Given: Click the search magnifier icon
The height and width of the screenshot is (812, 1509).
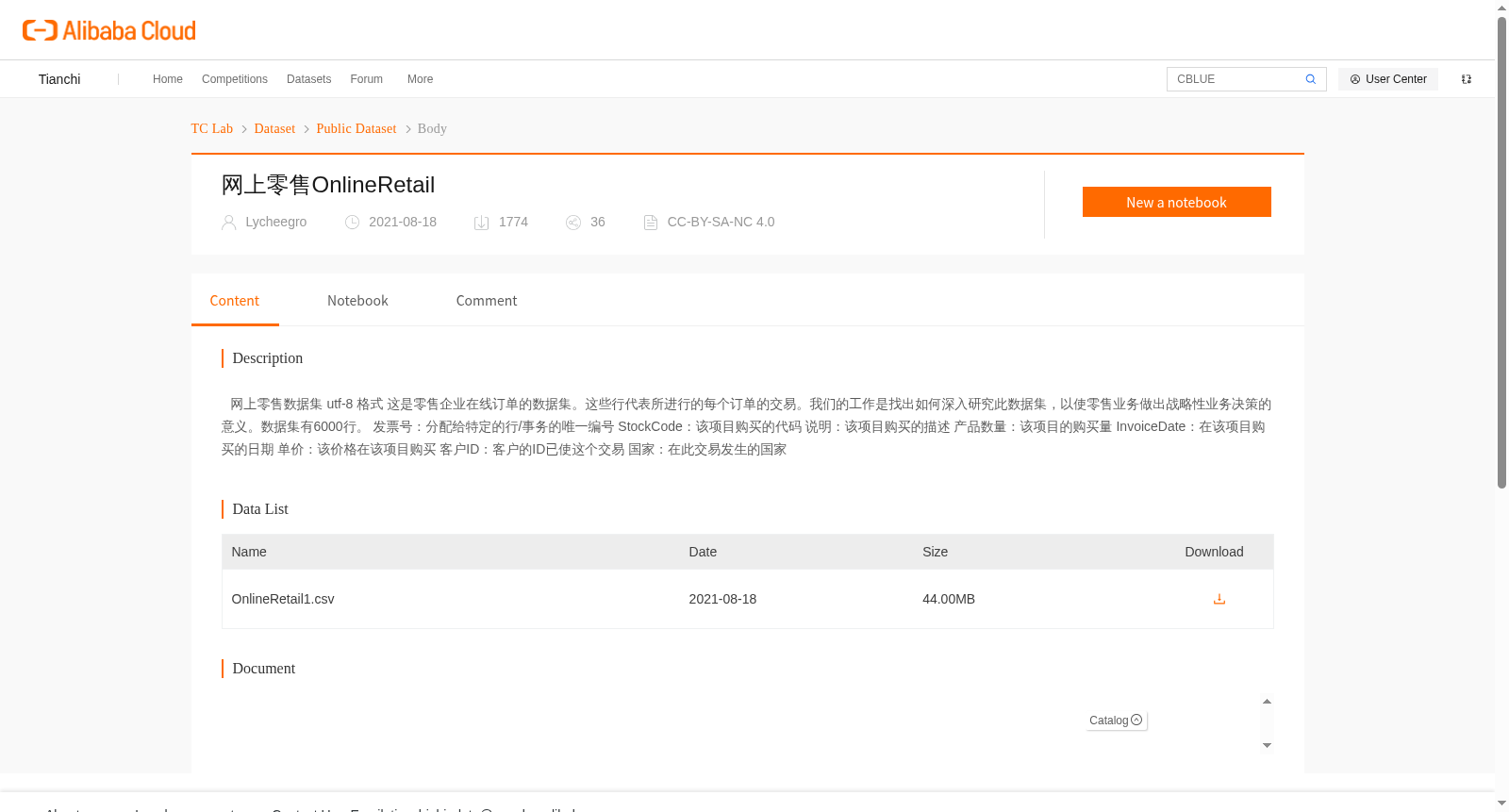Looking at the screenshot, I should (x=1311, y=79).
